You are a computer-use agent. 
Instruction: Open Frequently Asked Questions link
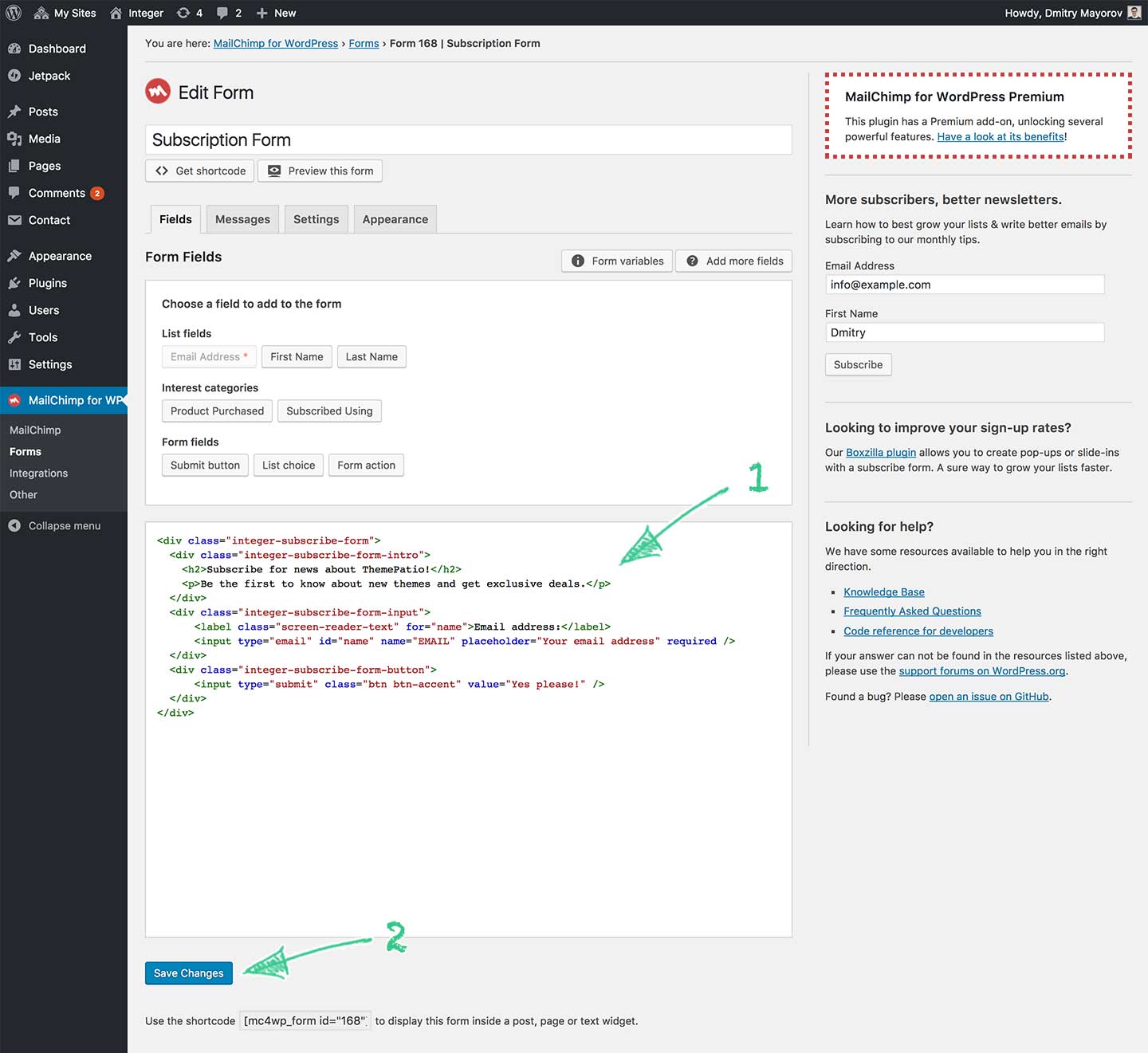[912, 611]
